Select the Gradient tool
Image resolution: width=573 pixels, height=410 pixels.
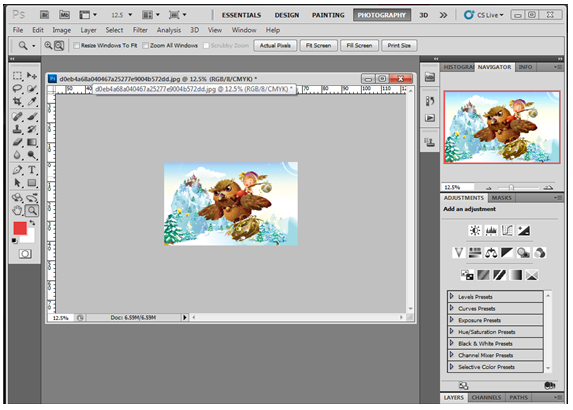pos(32,142)
